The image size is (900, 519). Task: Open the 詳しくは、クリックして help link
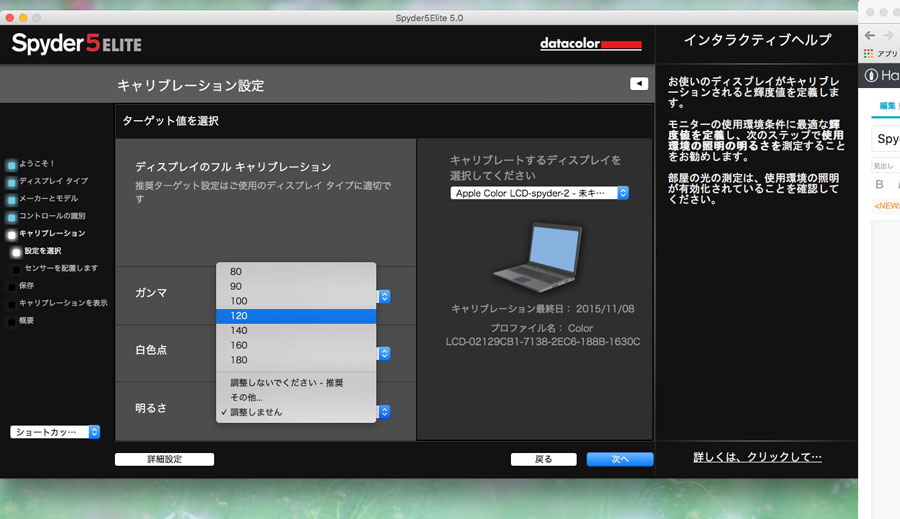757,457
